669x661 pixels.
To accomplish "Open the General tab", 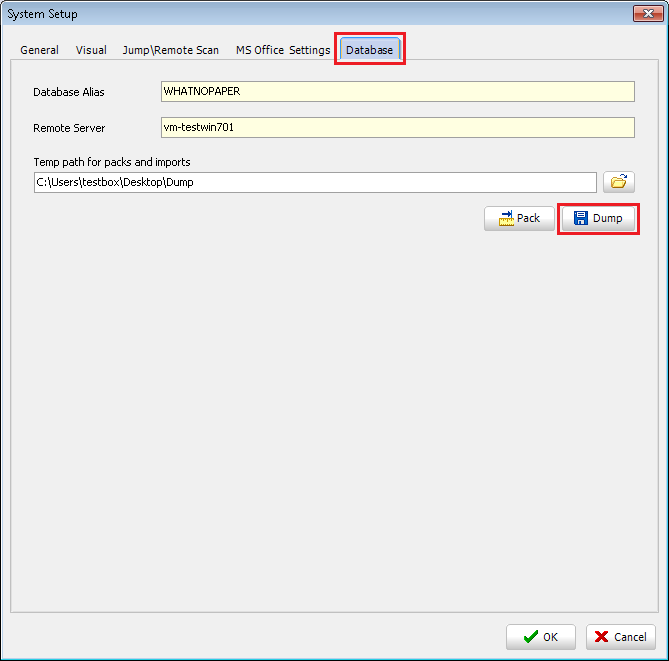I will coord(39,50).
